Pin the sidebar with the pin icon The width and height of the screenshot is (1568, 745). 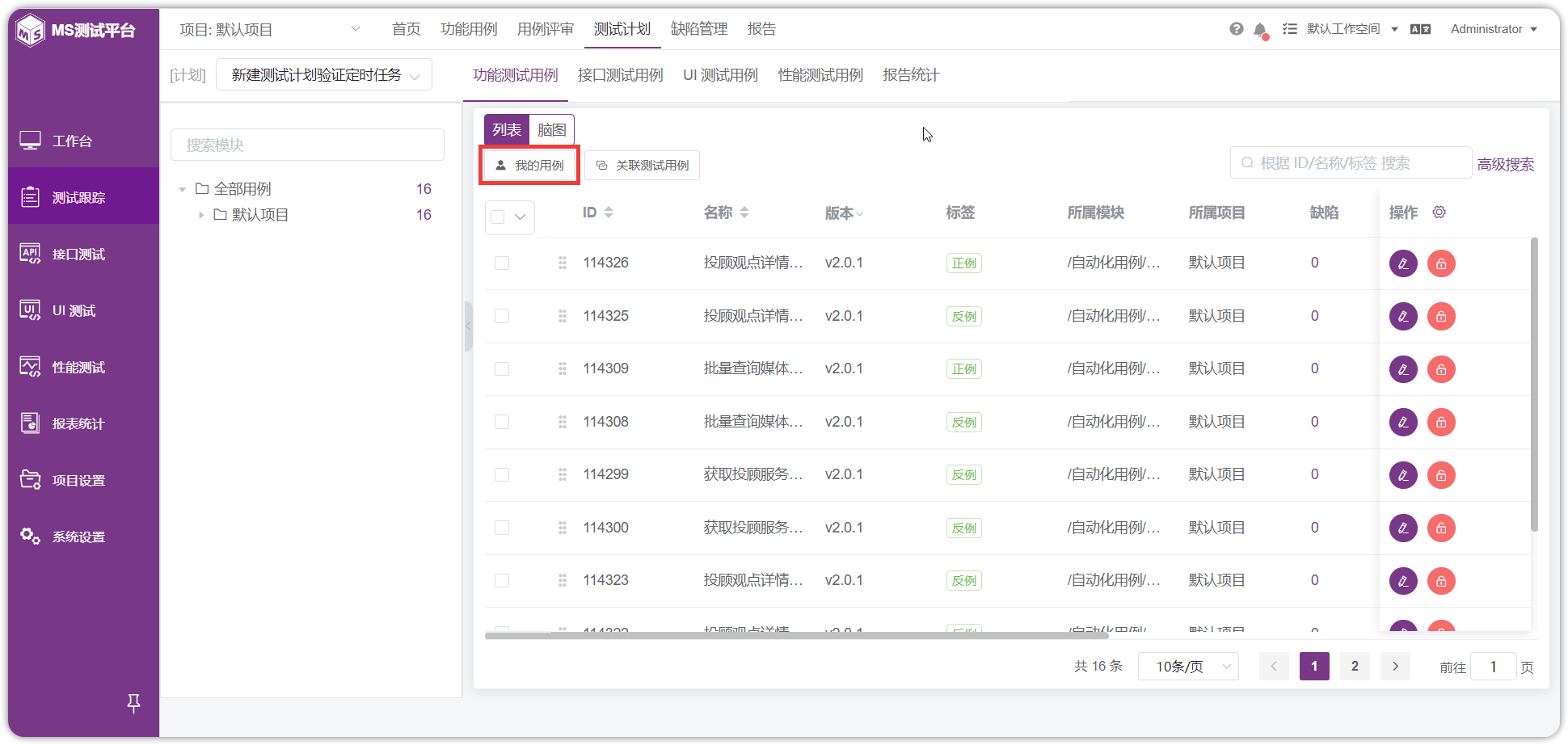[134, 704]
